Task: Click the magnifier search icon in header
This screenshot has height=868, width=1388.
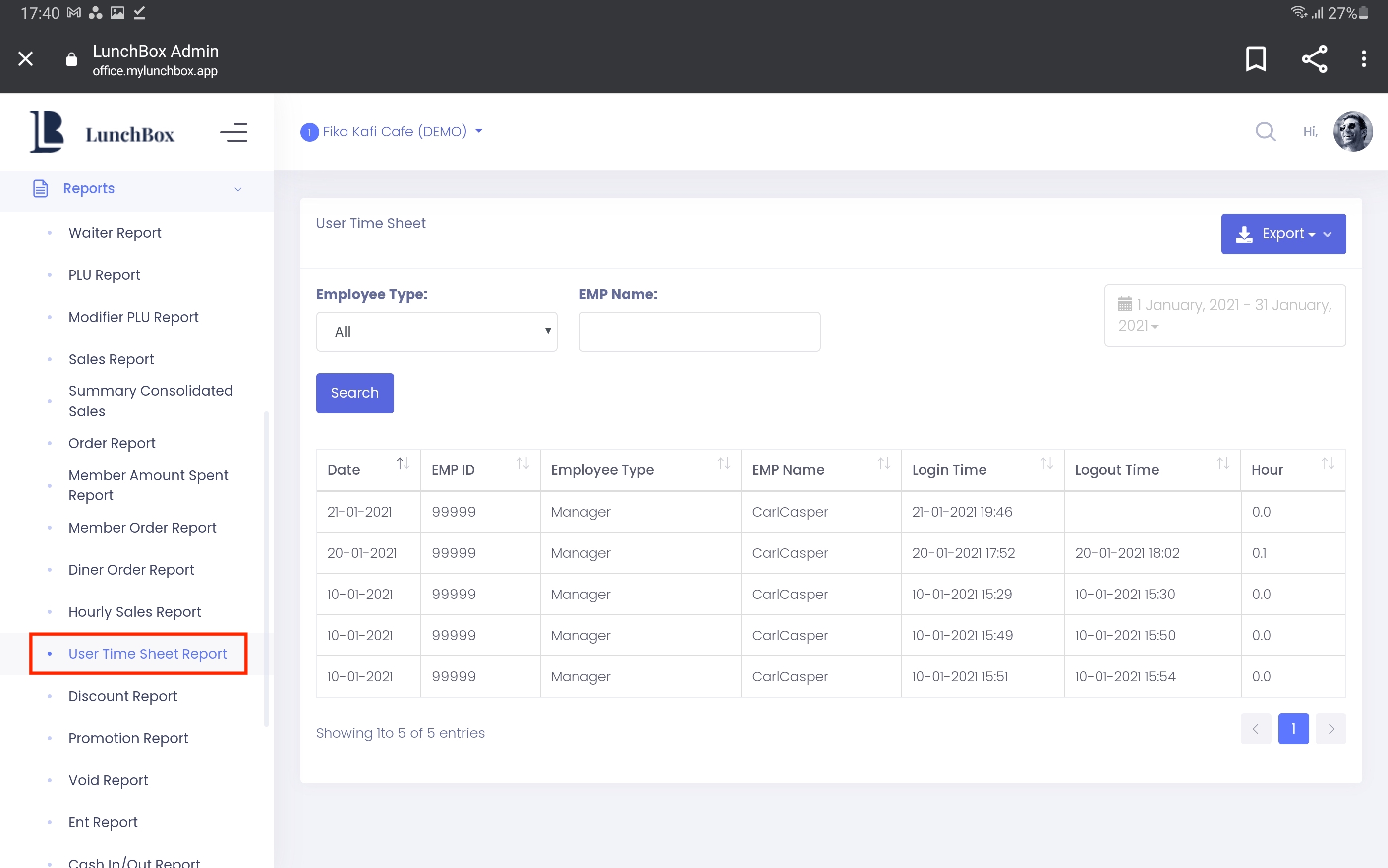Action: tap(1265, 131)
